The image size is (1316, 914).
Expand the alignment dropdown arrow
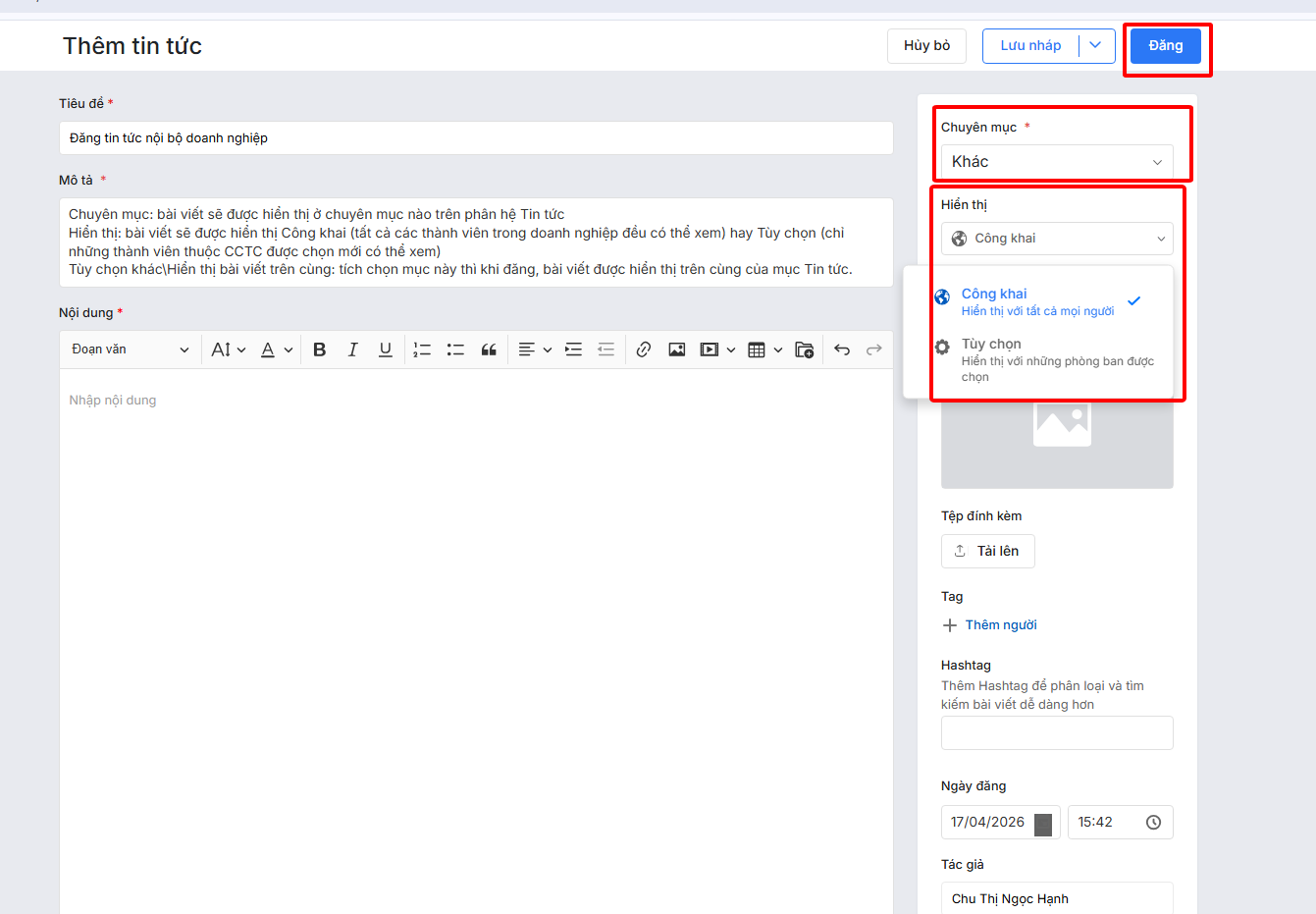548,349
